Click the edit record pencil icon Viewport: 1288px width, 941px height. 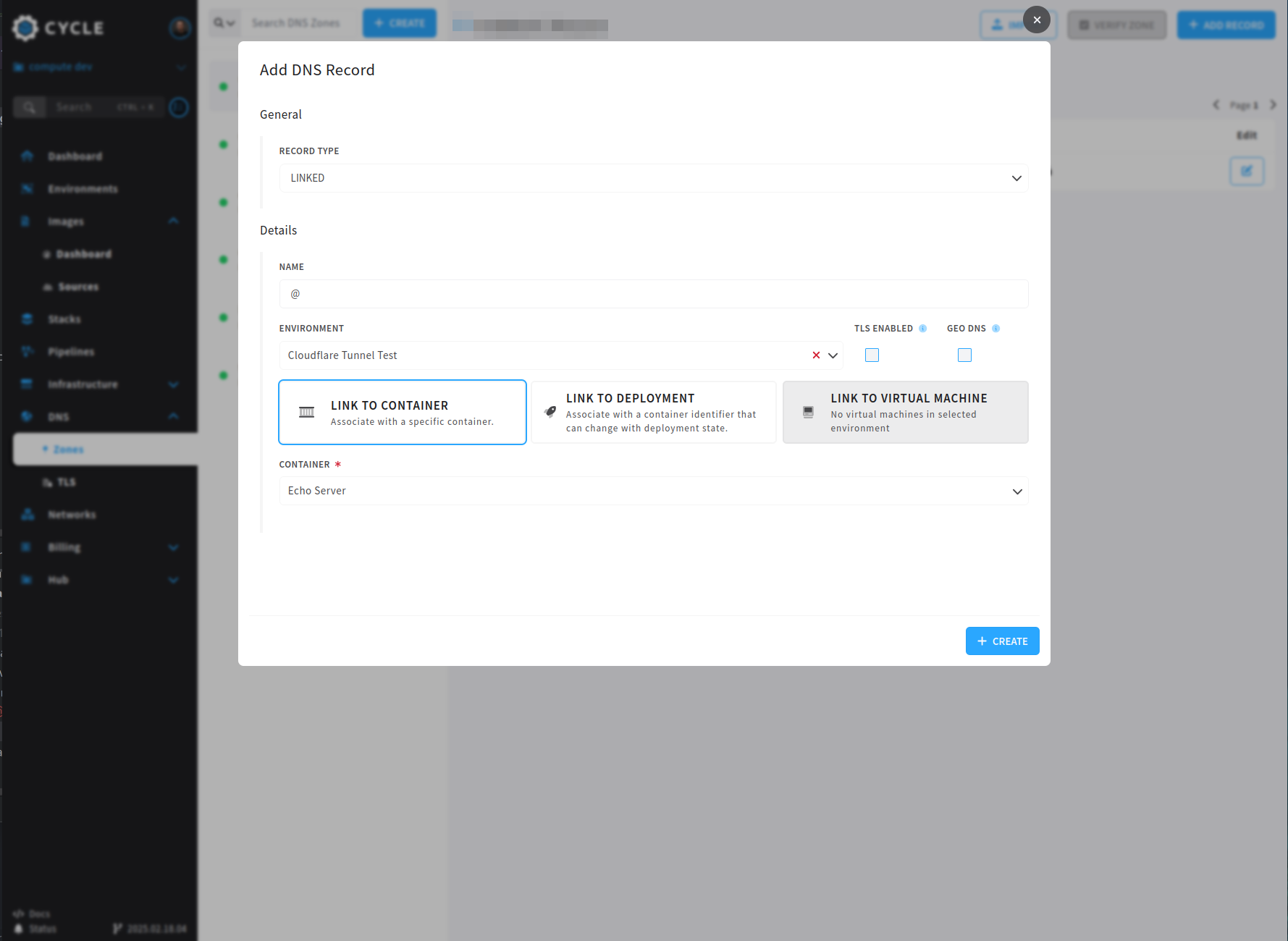[x=1247, y=172]
